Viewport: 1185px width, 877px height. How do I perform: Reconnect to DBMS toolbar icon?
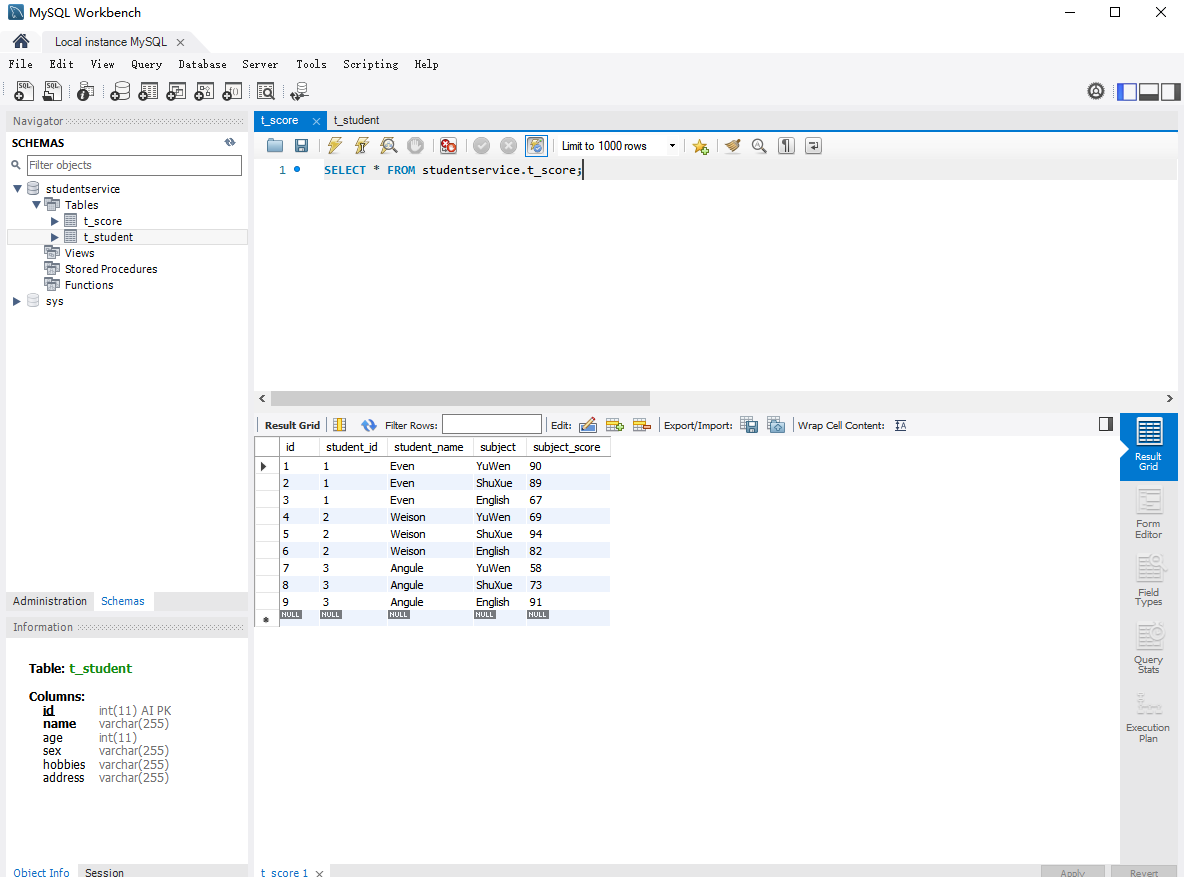pyautogui.click(x=299, y=91)
